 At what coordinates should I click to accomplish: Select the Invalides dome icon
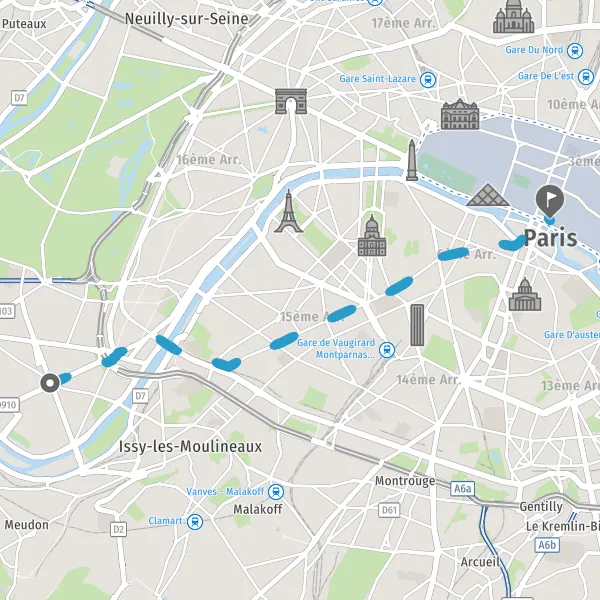pyautogui.click(x=372, y=236)
